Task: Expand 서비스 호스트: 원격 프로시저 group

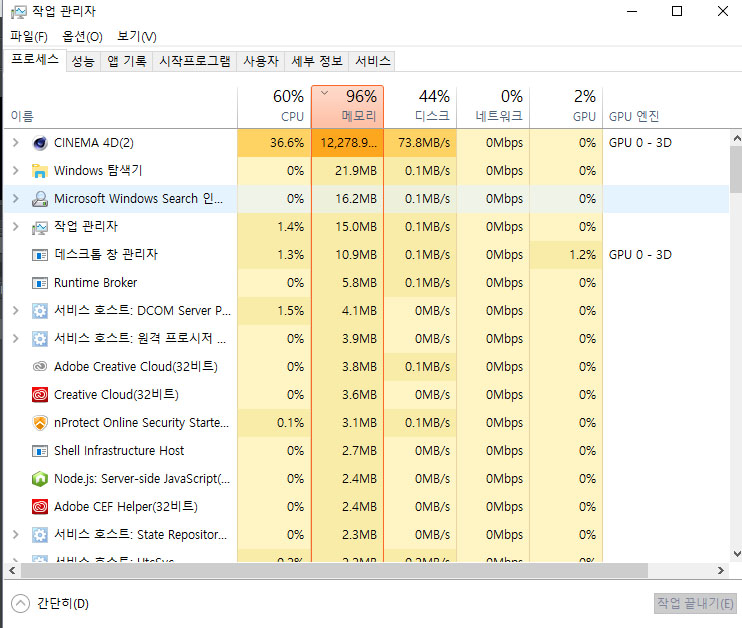Action: [16, 338]
